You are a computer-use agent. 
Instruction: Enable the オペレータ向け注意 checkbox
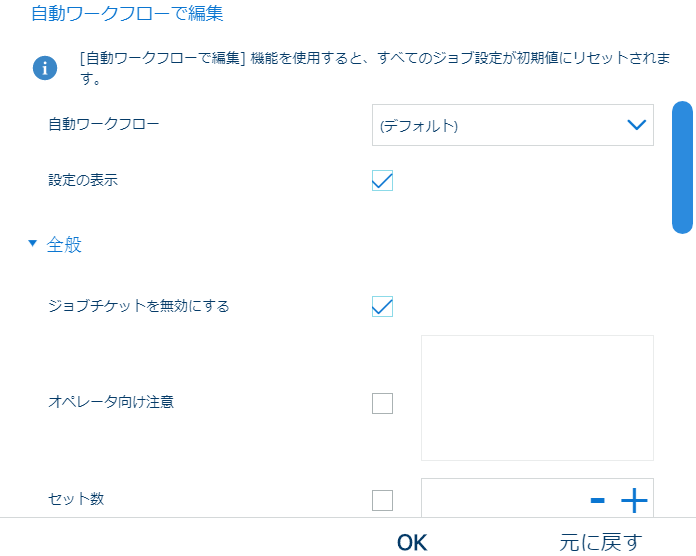[382, 403]
